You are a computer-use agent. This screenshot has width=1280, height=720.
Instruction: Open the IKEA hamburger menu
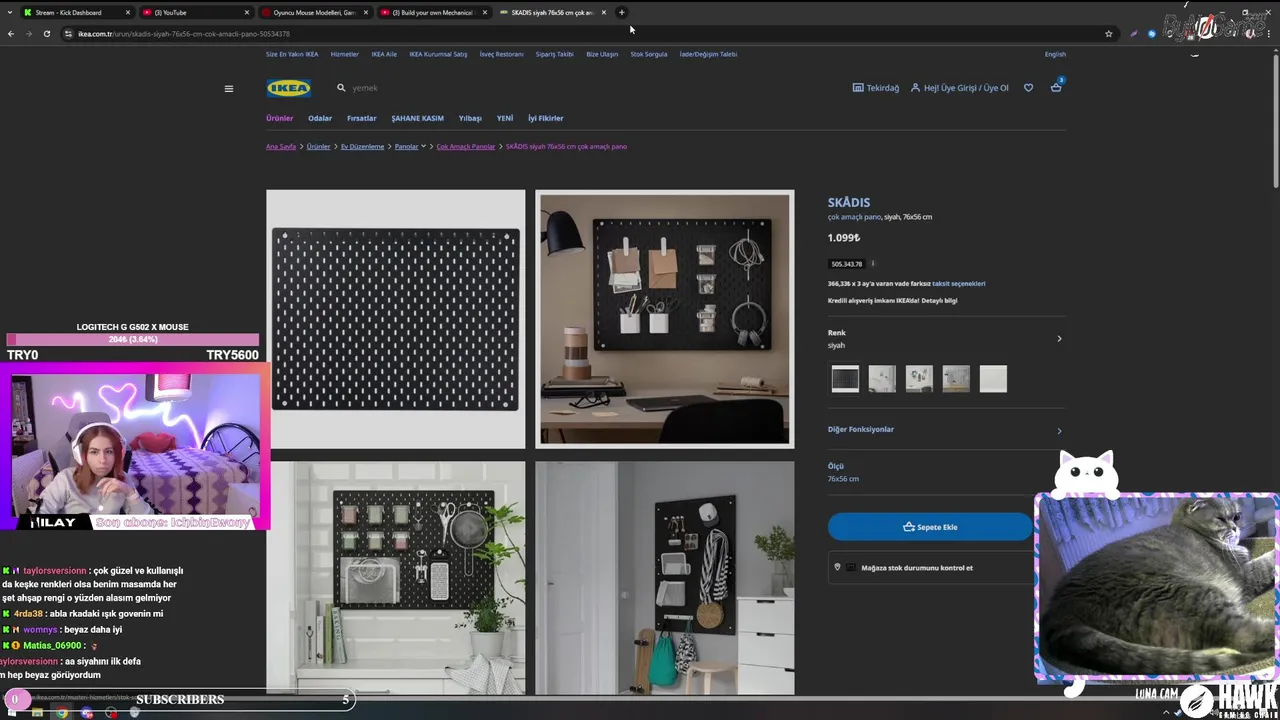[229, 88]
